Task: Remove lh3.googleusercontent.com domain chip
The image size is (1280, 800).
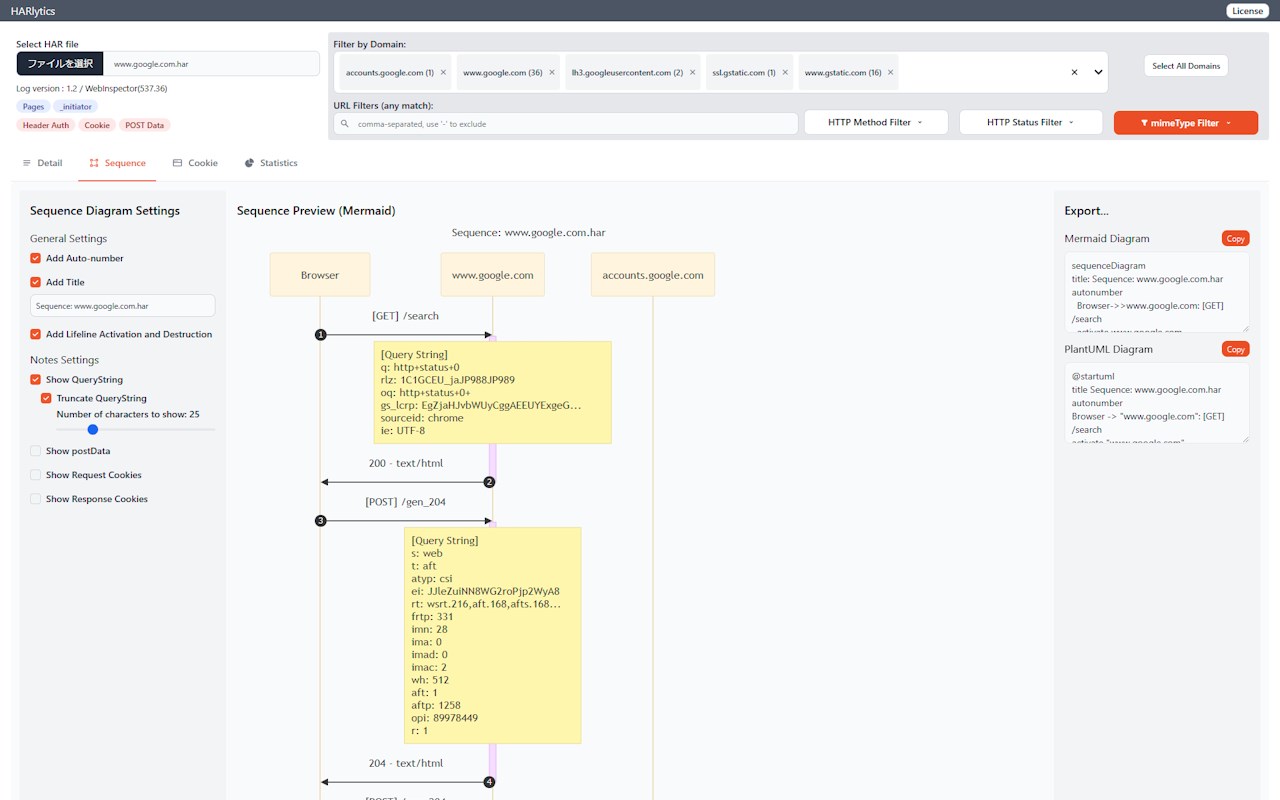Action: coord(692,73)
